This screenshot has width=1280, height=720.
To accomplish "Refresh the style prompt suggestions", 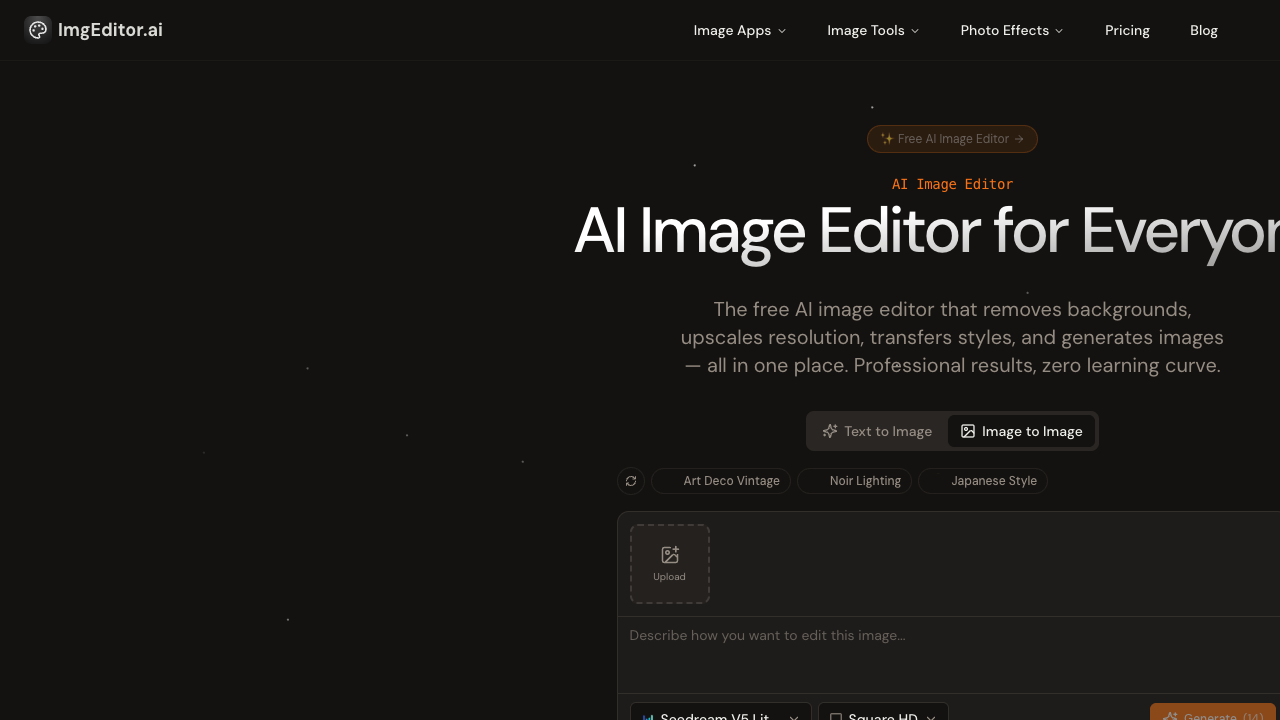I will (631, 481).
